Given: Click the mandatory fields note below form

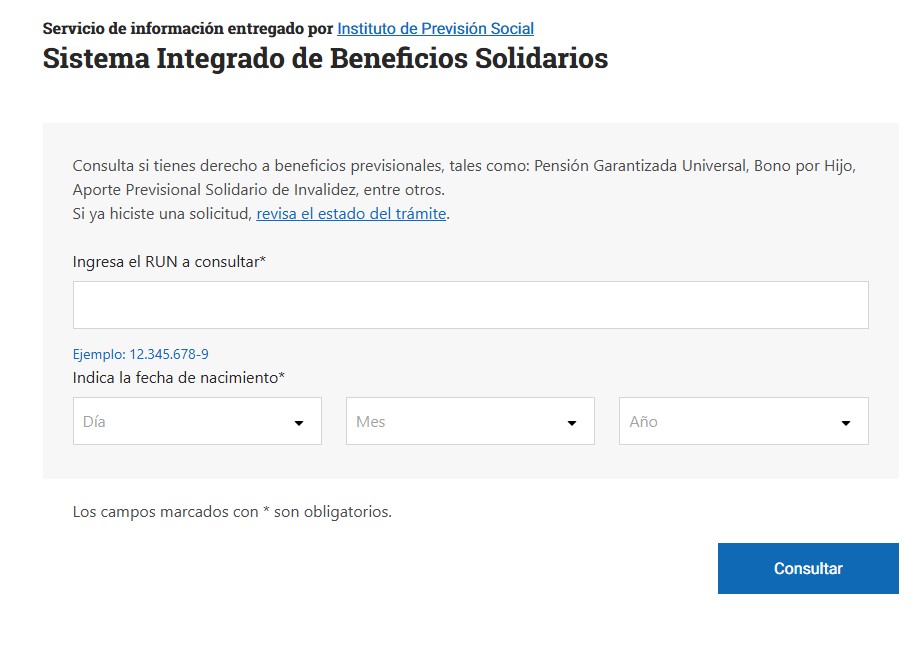Looking at the screenshot, I should (232, 512).
